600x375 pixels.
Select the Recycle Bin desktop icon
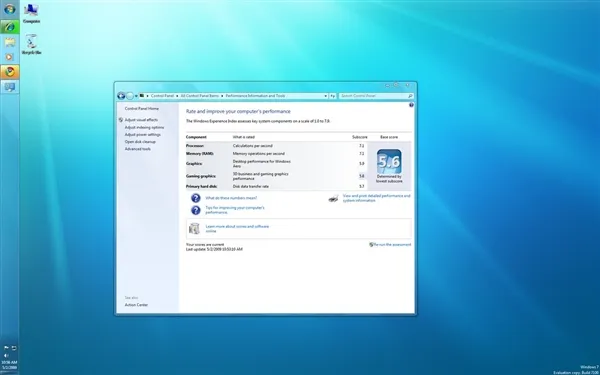[31, 44]
